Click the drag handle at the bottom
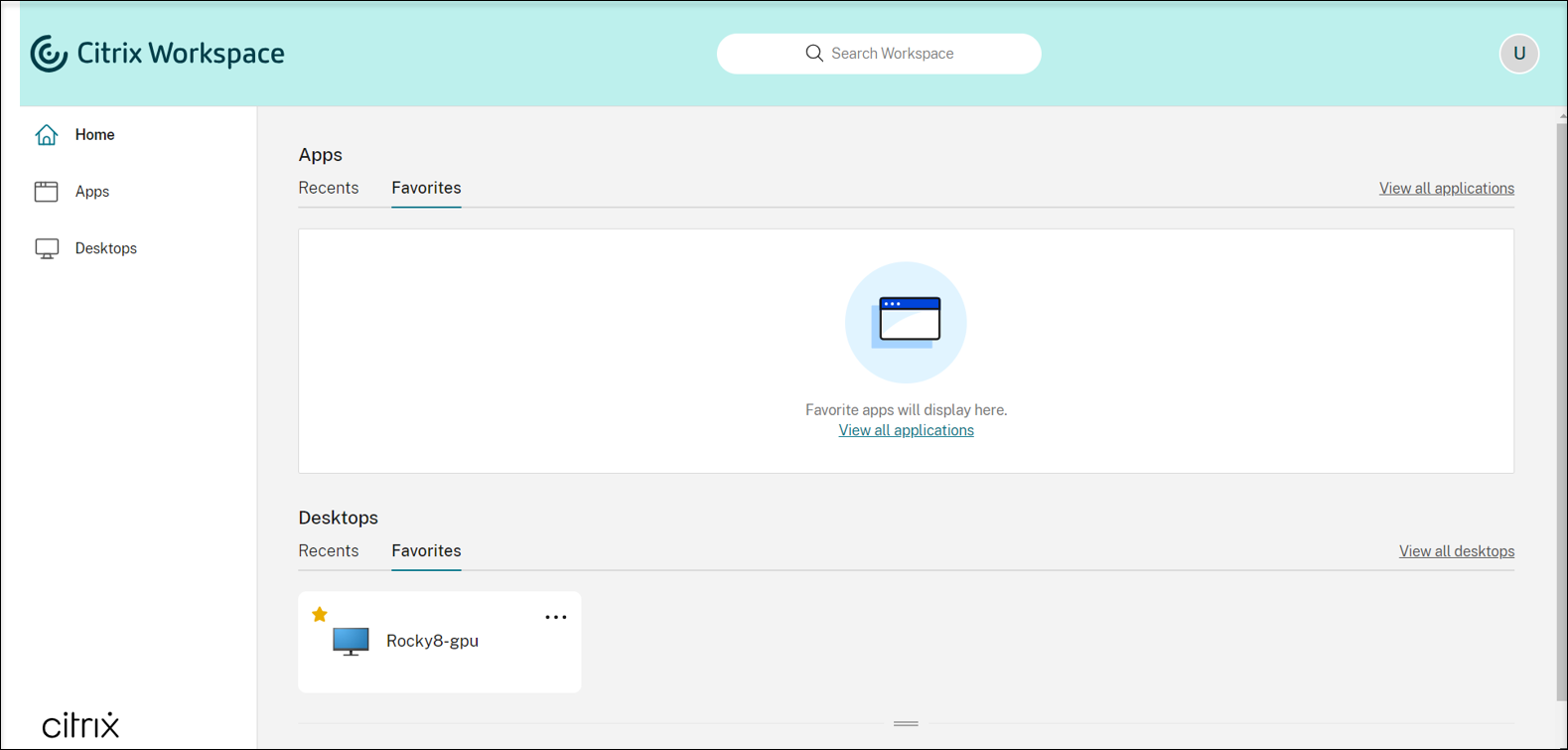This screenshot has height=750, width=1568. 906,723
